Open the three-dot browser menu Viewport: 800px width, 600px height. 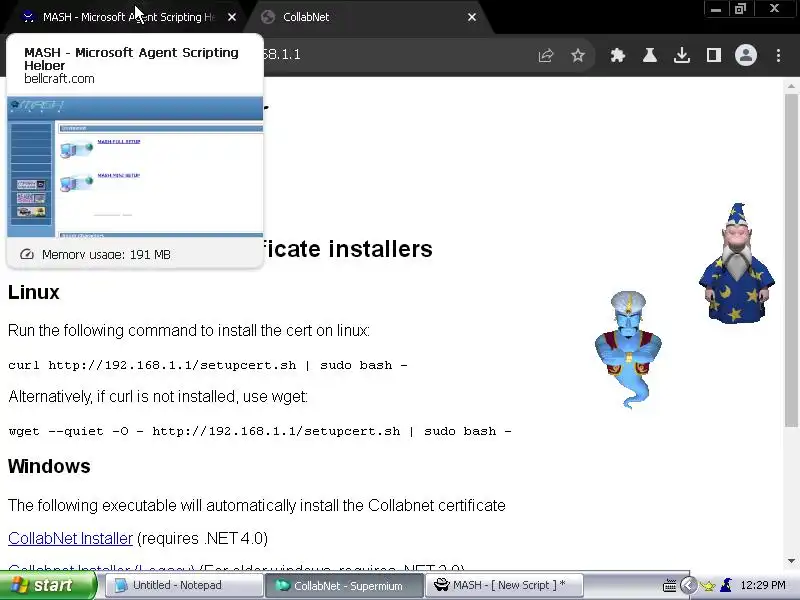coord(778,55)
